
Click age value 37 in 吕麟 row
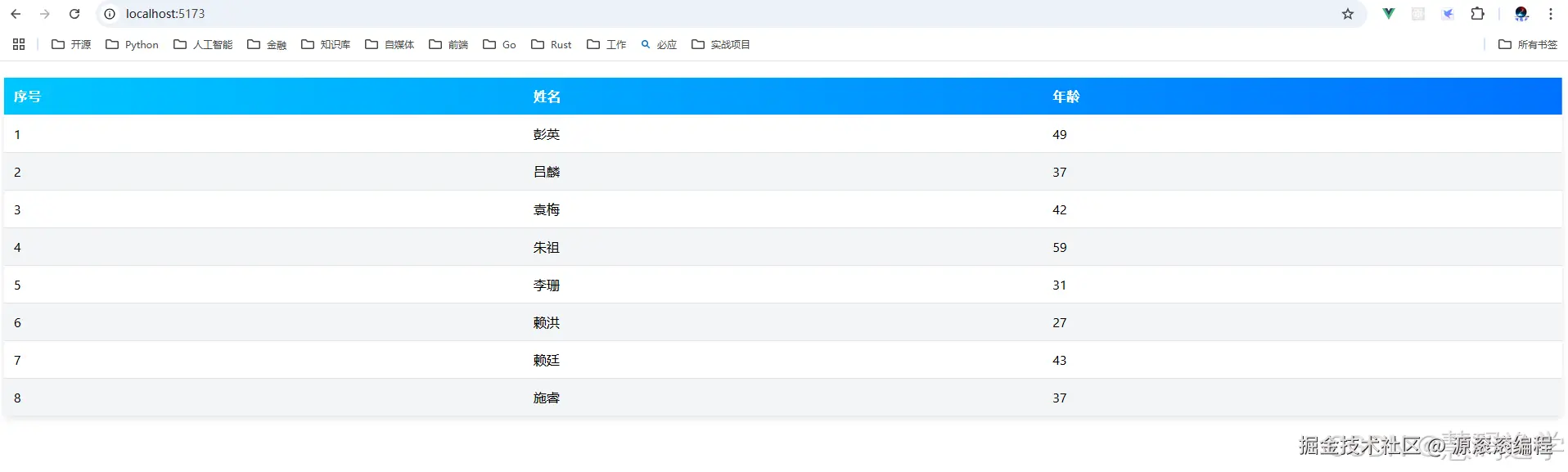[x=1060, y=172]
